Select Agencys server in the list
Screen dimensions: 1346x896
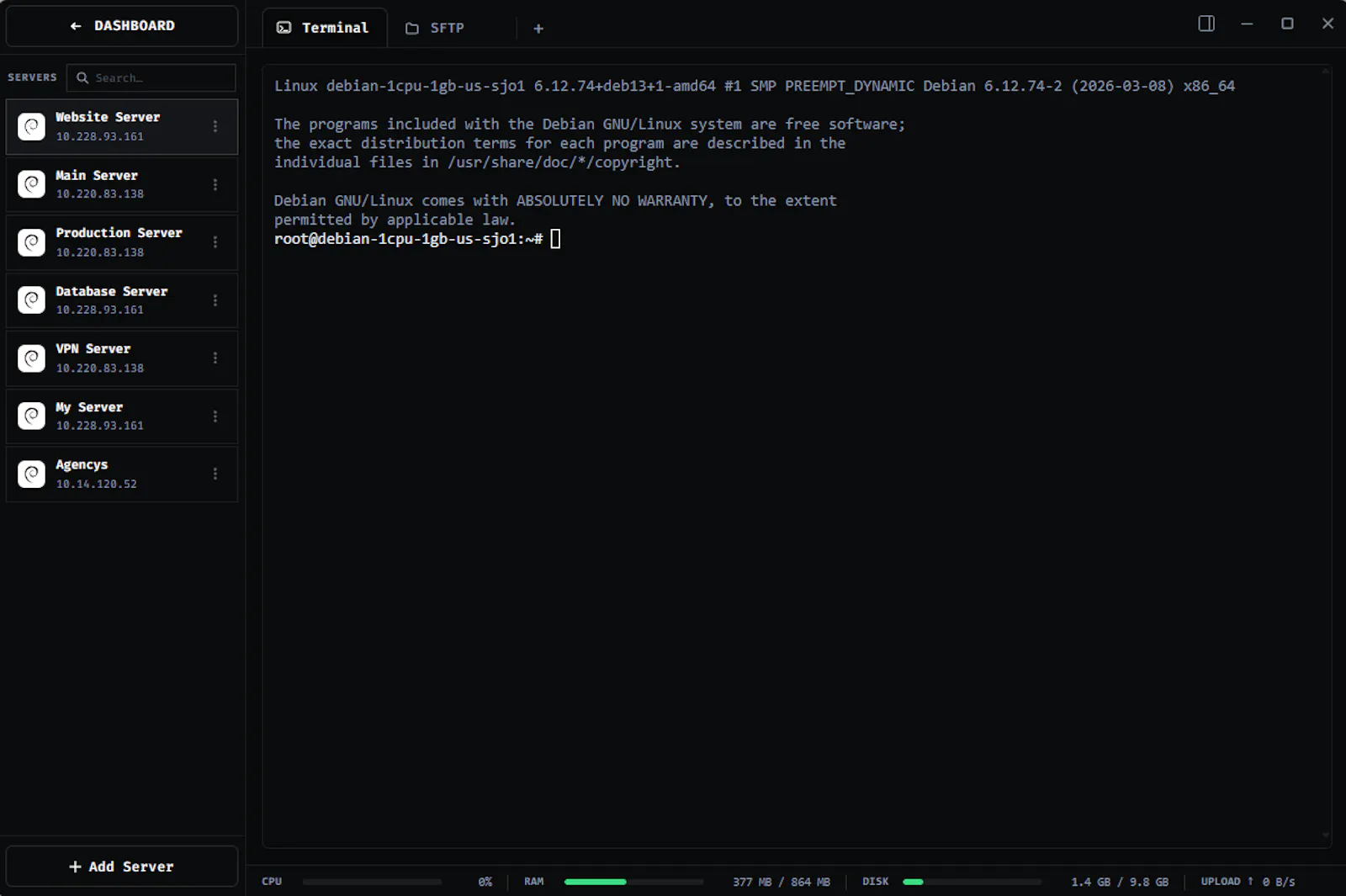122,475
